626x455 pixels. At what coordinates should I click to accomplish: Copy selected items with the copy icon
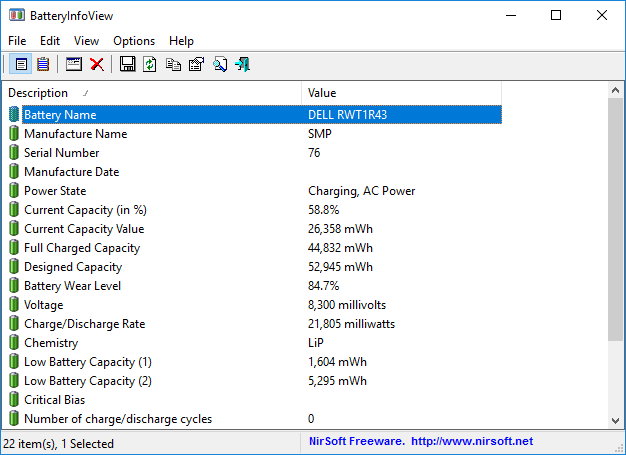(173, 64)
